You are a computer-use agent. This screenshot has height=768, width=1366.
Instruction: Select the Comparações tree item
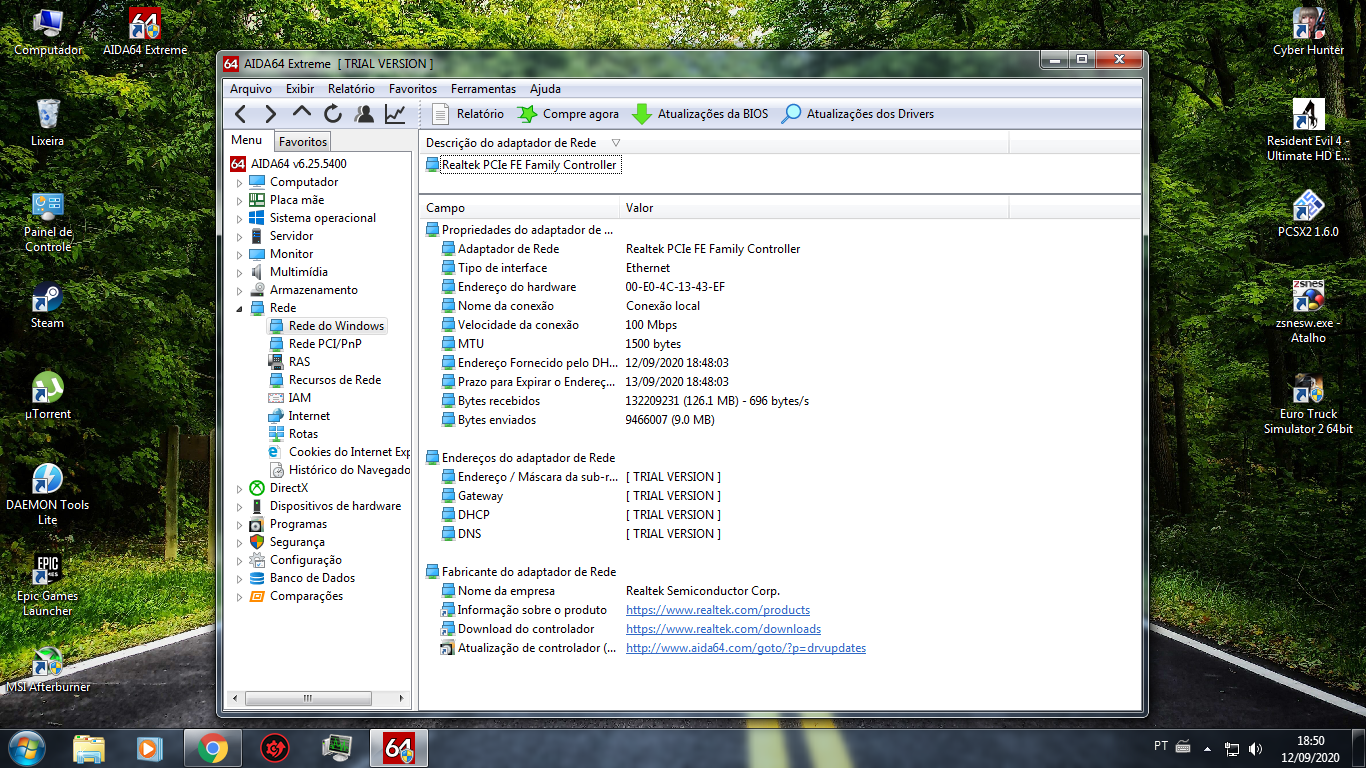306,596
